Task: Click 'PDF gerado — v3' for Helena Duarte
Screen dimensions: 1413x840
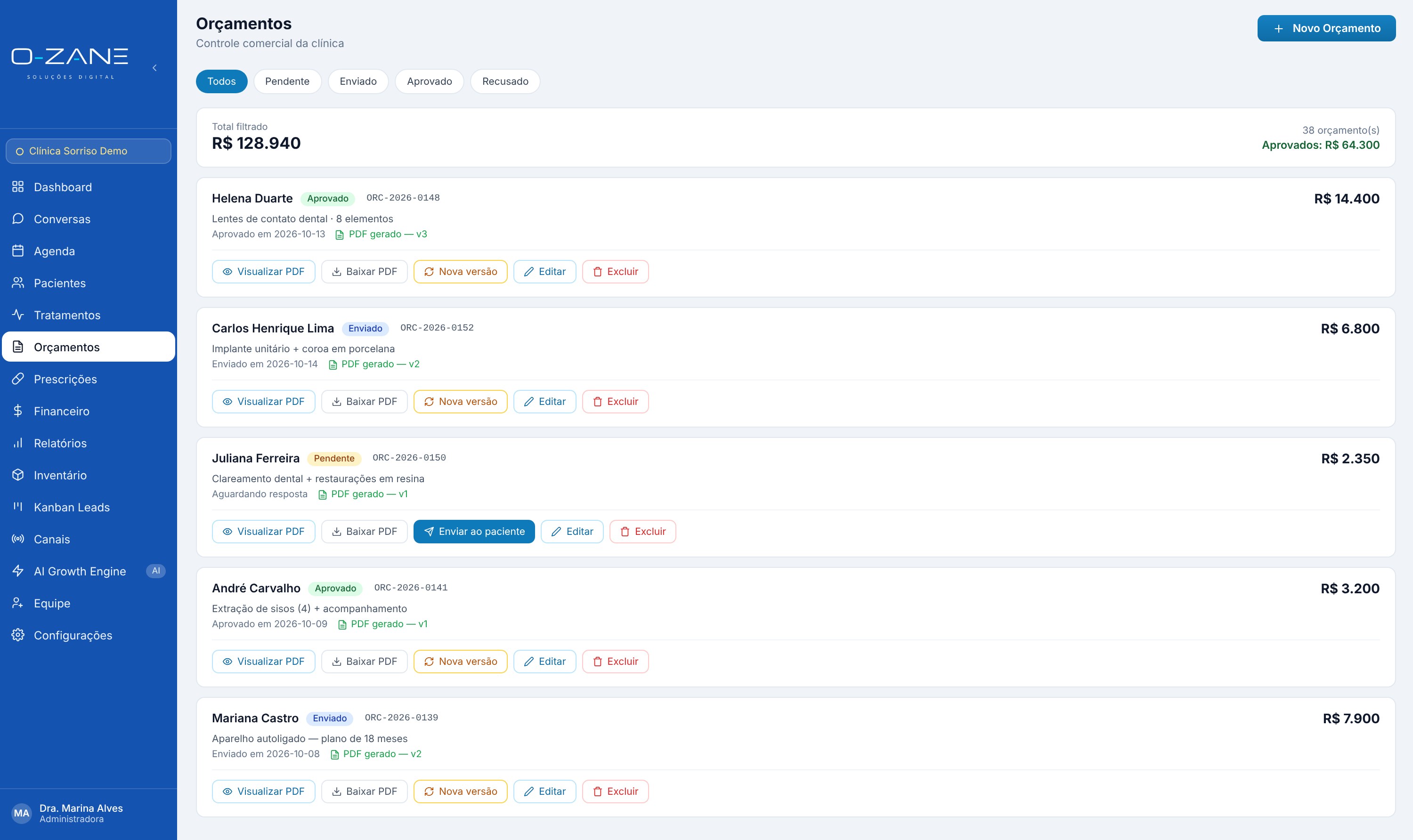Action: click(x=381, y=234)
